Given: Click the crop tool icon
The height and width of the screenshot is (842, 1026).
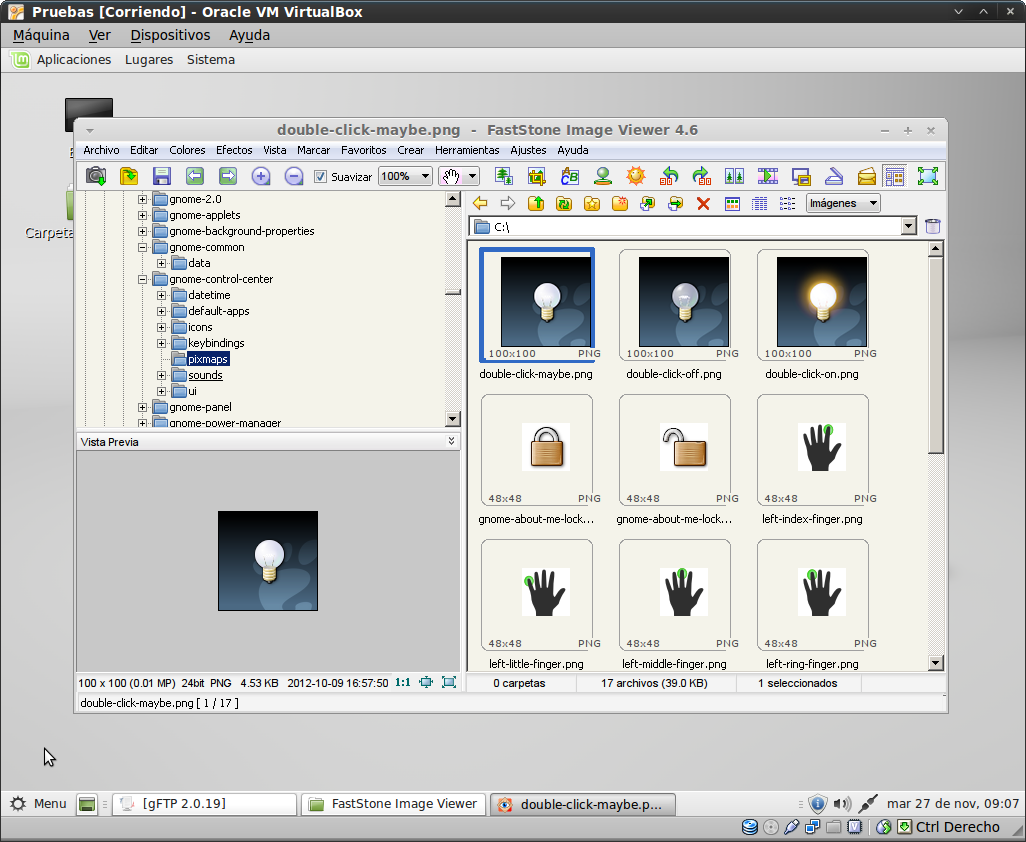Looking at the screenshot, I should click(x=537, y=176).
